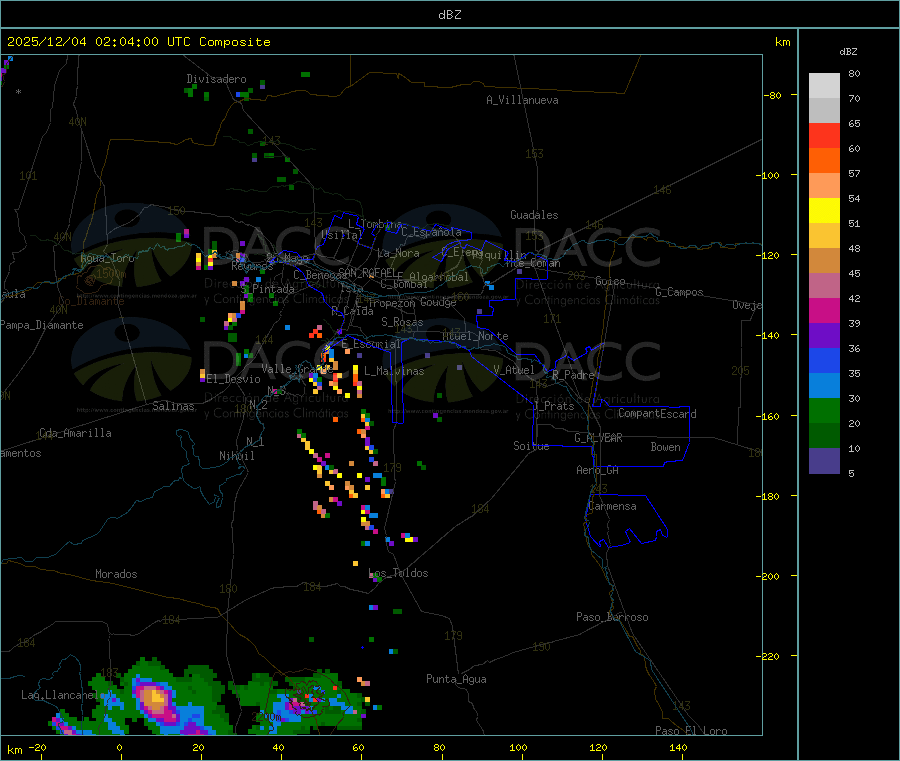Select the green 20-30 dBZ swatch
Screen dimensions: 900x761
824,410
